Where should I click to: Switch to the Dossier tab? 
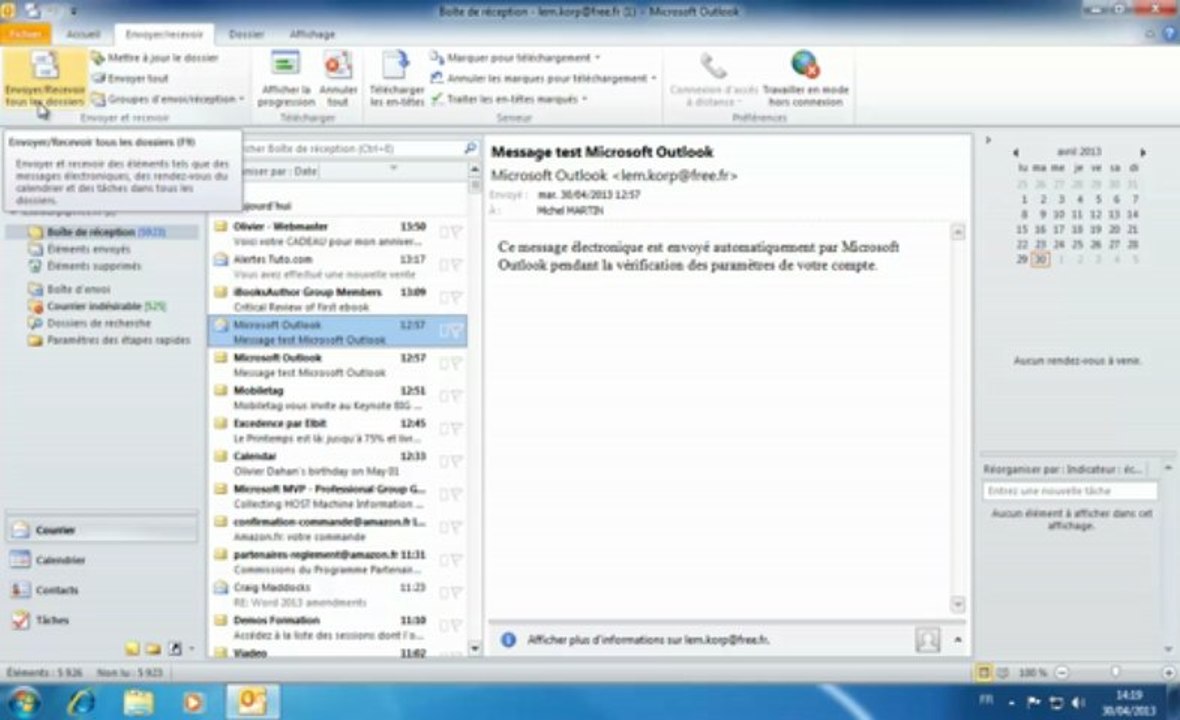pos(246,34)
